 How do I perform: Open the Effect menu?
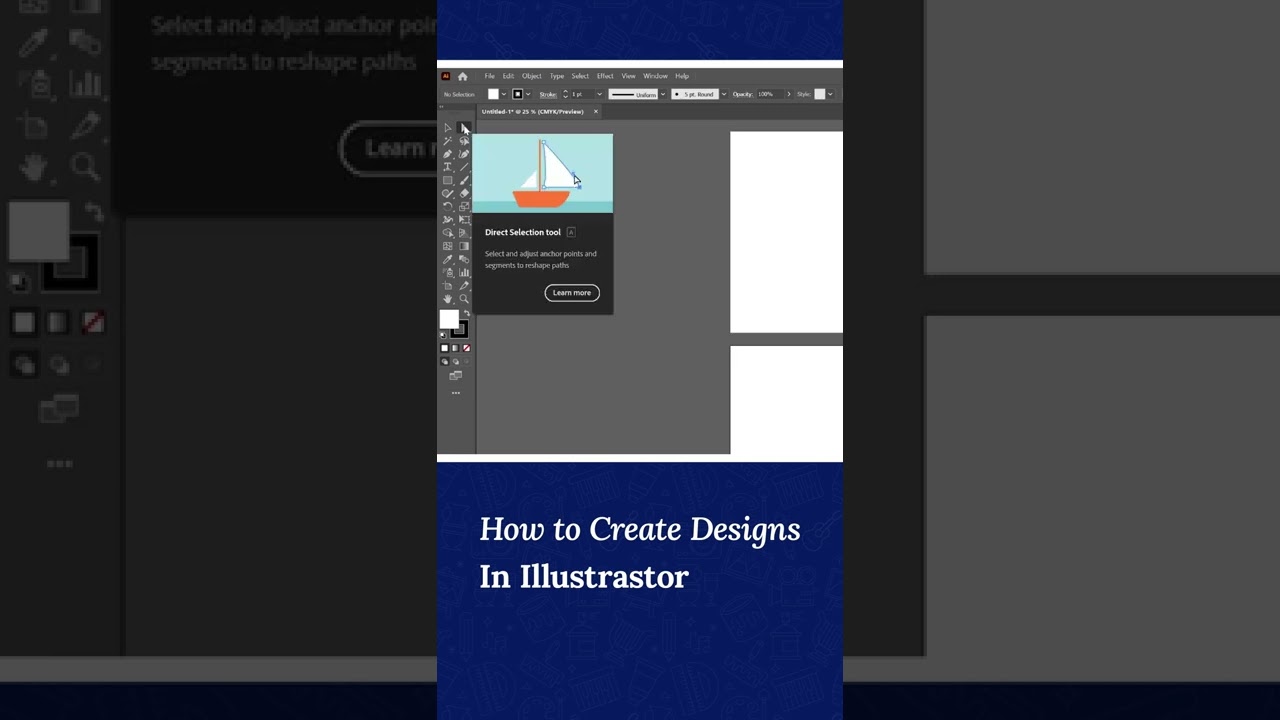pyautogui.click(x=605, y=76)
